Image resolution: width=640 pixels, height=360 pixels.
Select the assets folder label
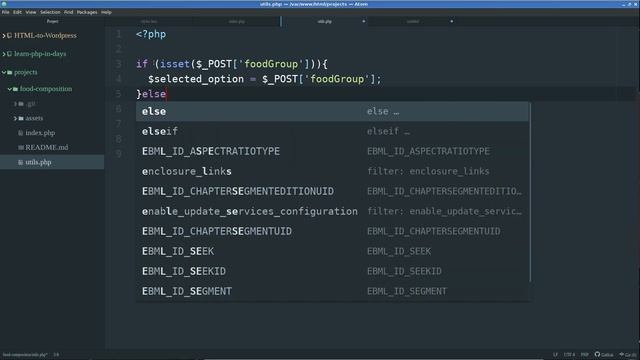(34, 118)
